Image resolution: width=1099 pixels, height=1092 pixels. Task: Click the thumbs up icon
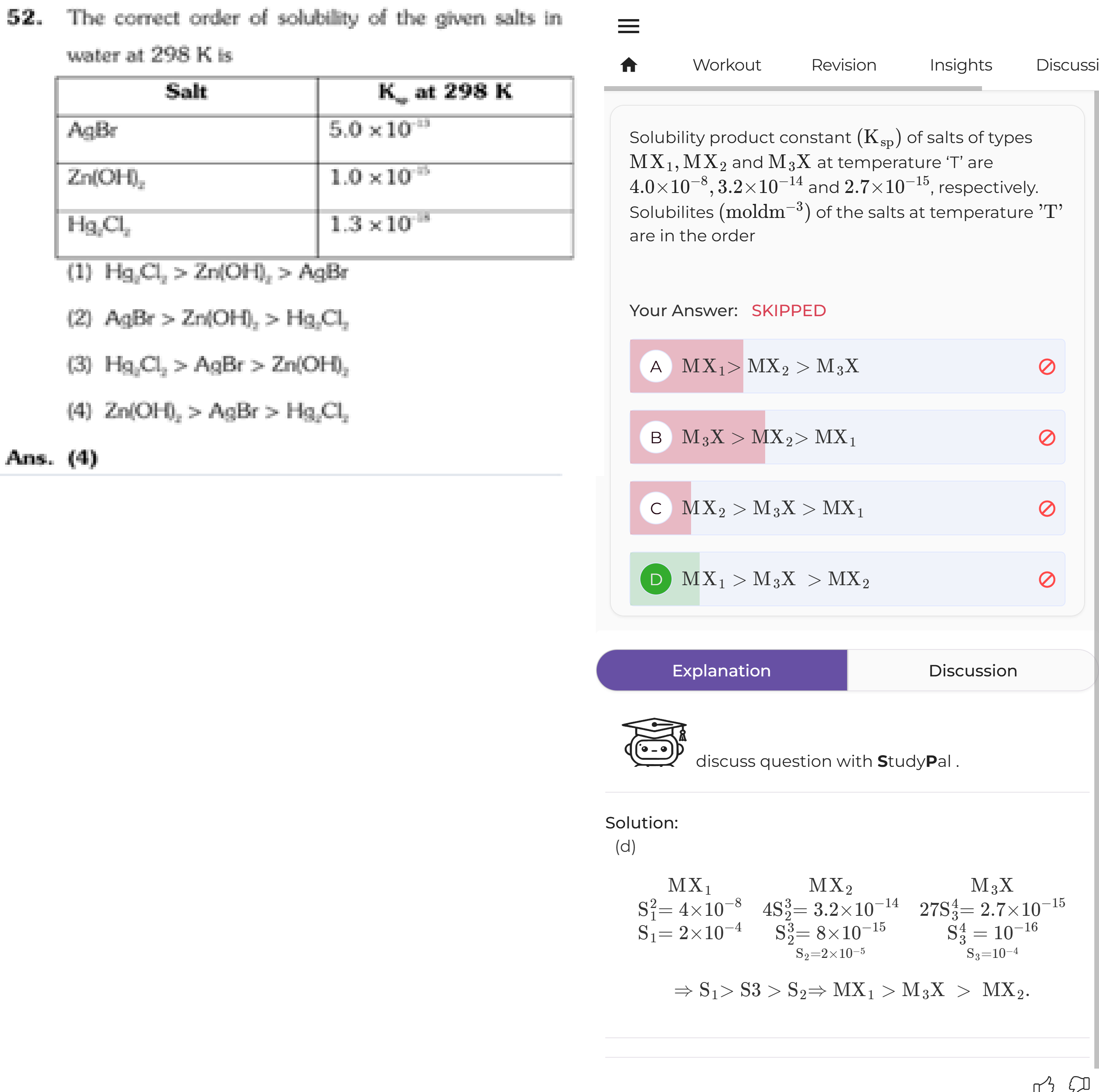pos(1044,1083)
